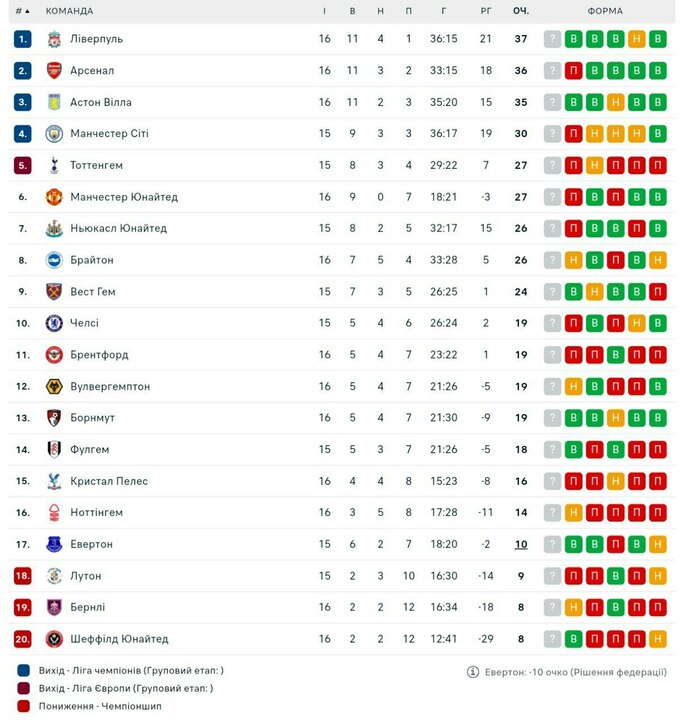Image resolution: width=680 pixels, height=725 pixels.
Task: Click the Arsenal club crest
Action: pyautogui.click(x=54, y=71)
